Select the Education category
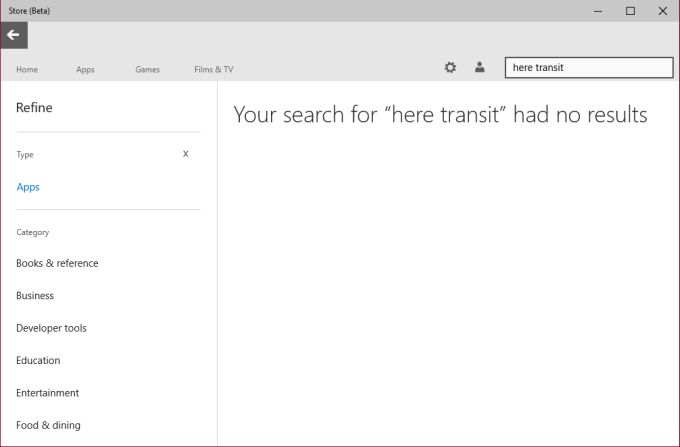The image size is (680, 447). click(x=38, y=360)
